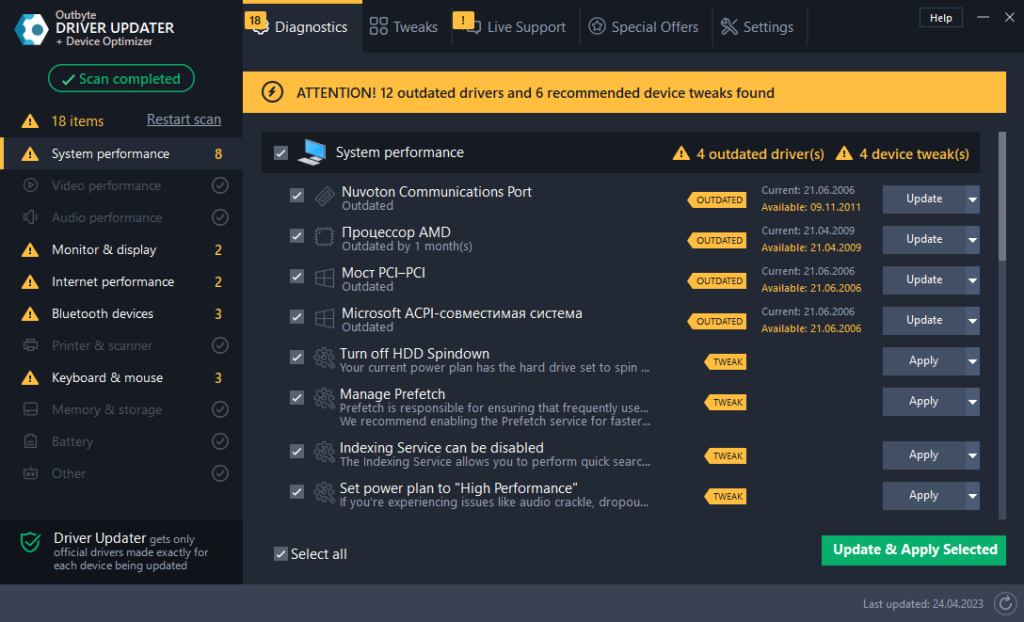Image resolution: width=1024 pixels, height=622 pixels.
Task: Open Apply dropdown arrow for Indexing Service
Action: (x=972, y=455)
